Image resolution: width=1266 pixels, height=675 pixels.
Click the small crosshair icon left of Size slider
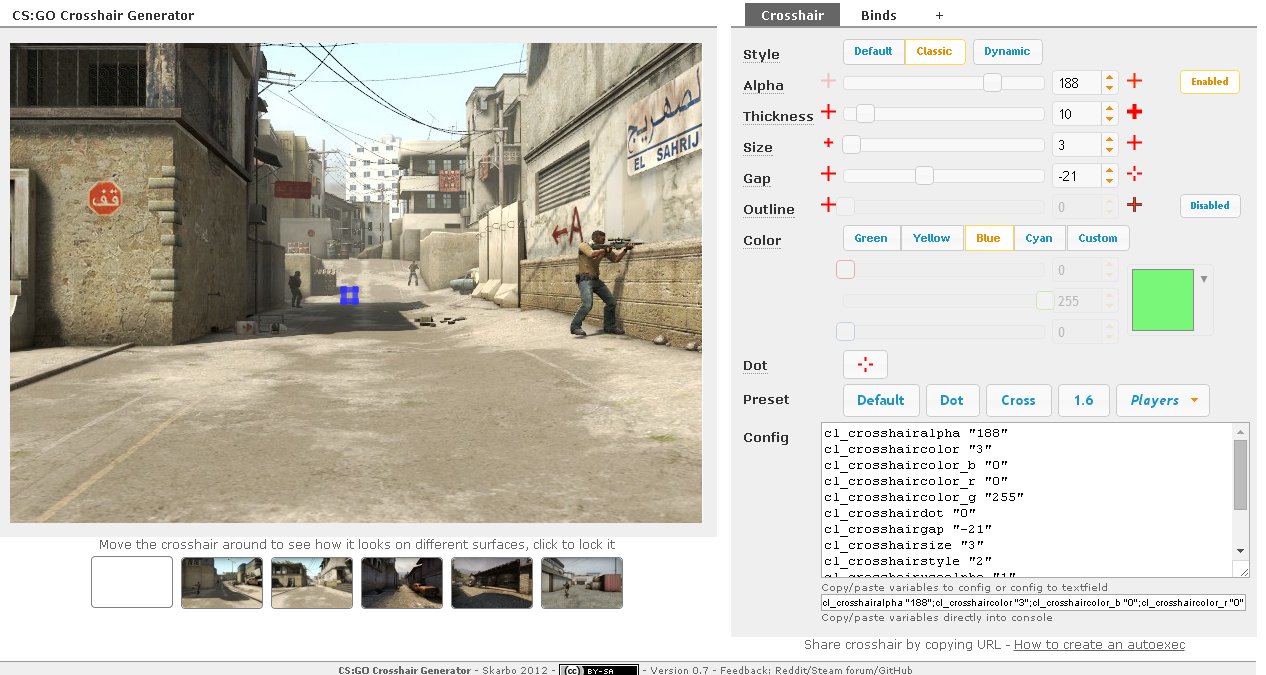(x=828, y=144)
